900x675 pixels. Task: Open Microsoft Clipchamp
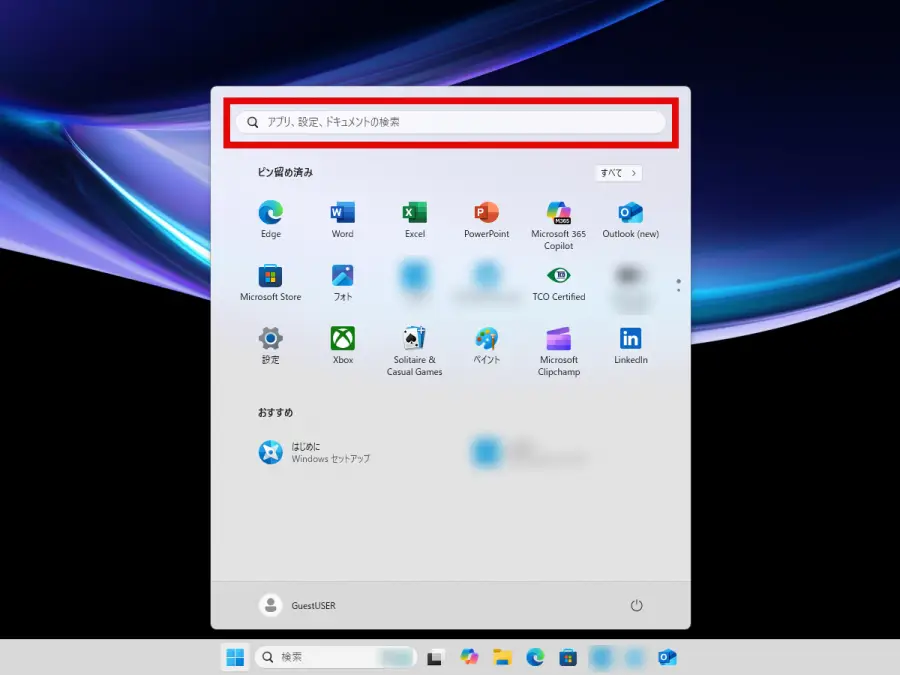[x=558, y=351]
